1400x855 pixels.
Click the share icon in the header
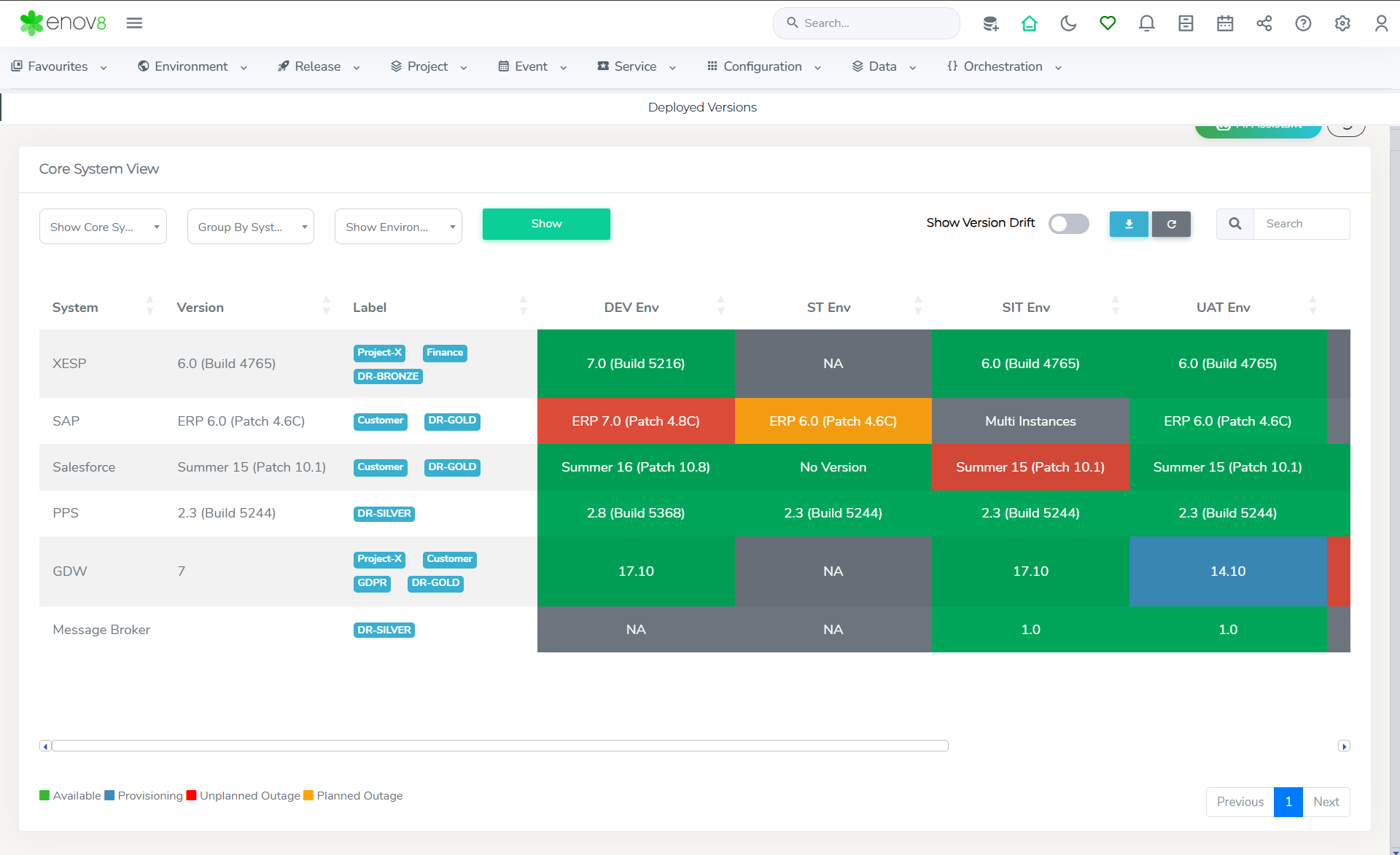(x=1264, y=23)
